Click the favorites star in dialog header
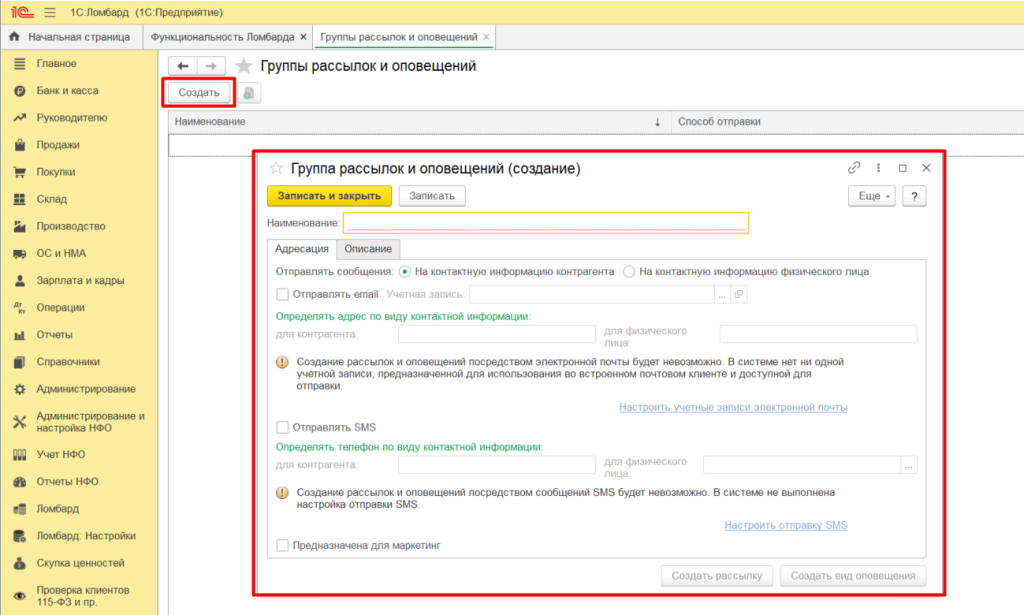1024x615 pixels. 276,169
